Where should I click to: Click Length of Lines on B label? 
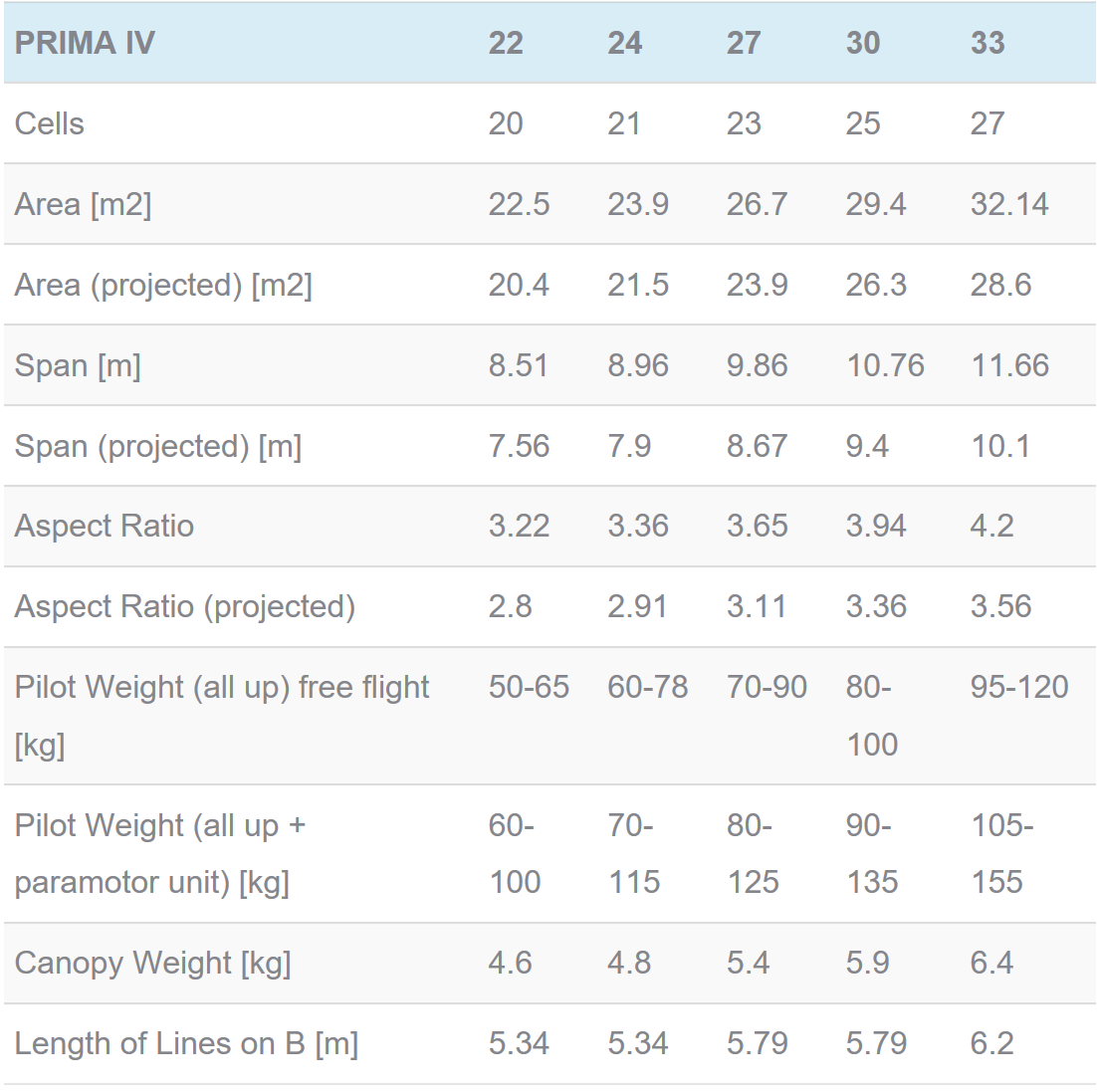click(186, 1044)
